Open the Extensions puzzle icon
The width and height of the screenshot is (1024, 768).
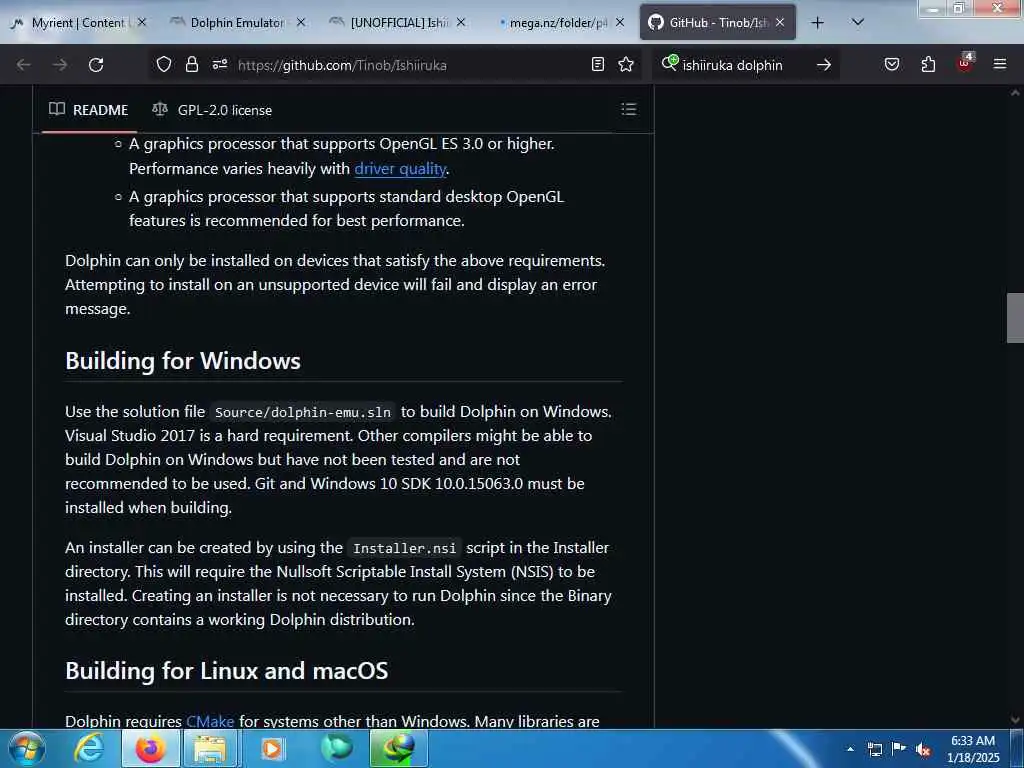coord(928,64)
